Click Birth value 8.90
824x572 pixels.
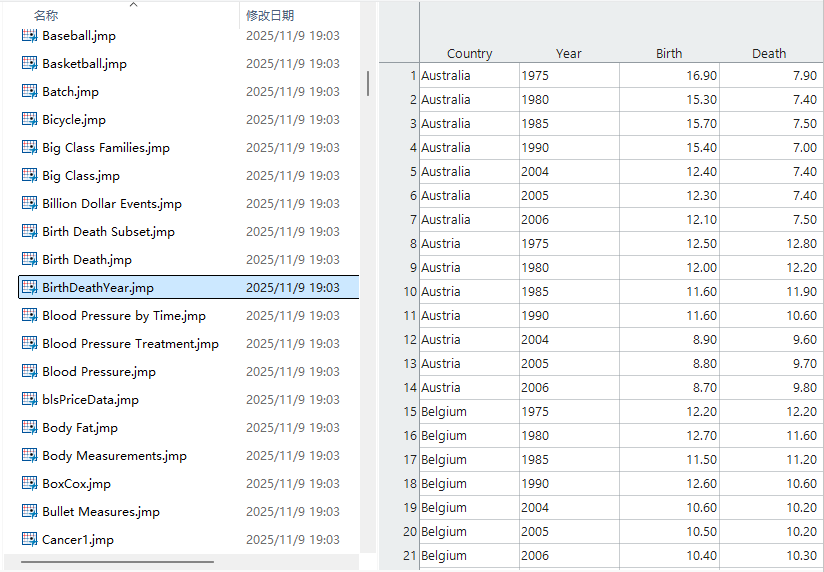[x=670, y=340]
